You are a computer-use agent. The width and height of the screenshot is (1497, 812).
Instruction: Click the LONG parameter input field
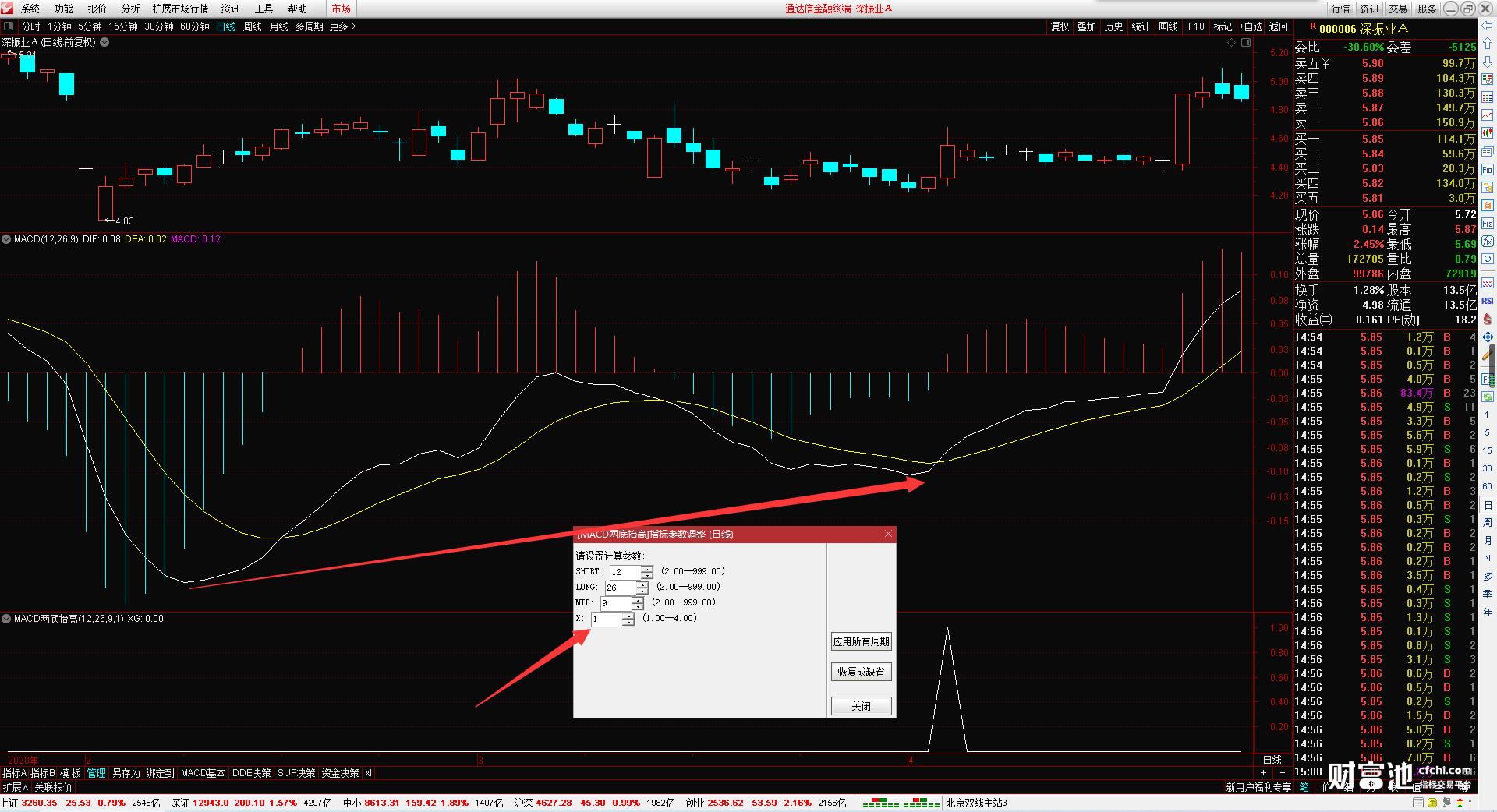pyautogui.click(x=621, y=588)
